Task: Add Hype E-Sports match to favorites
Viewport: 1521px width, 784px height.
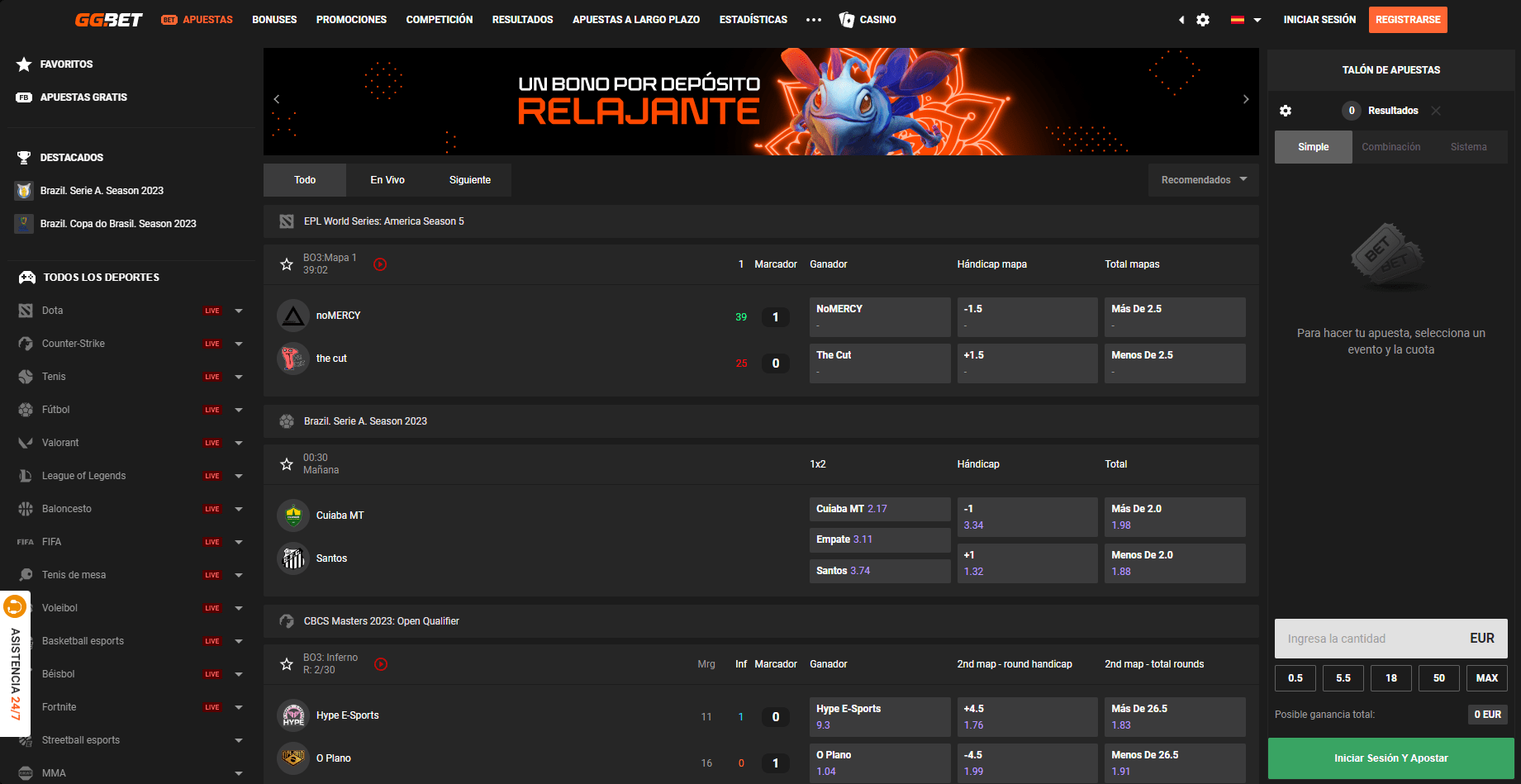Action: tap(287, 664)
